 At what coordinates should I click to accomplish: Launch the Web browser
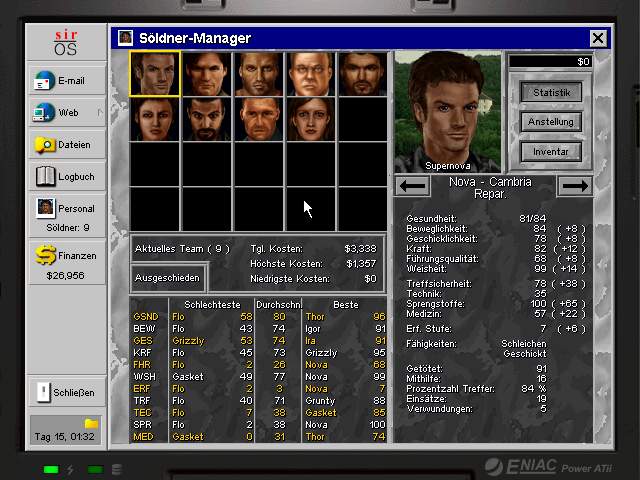[45, 113]
